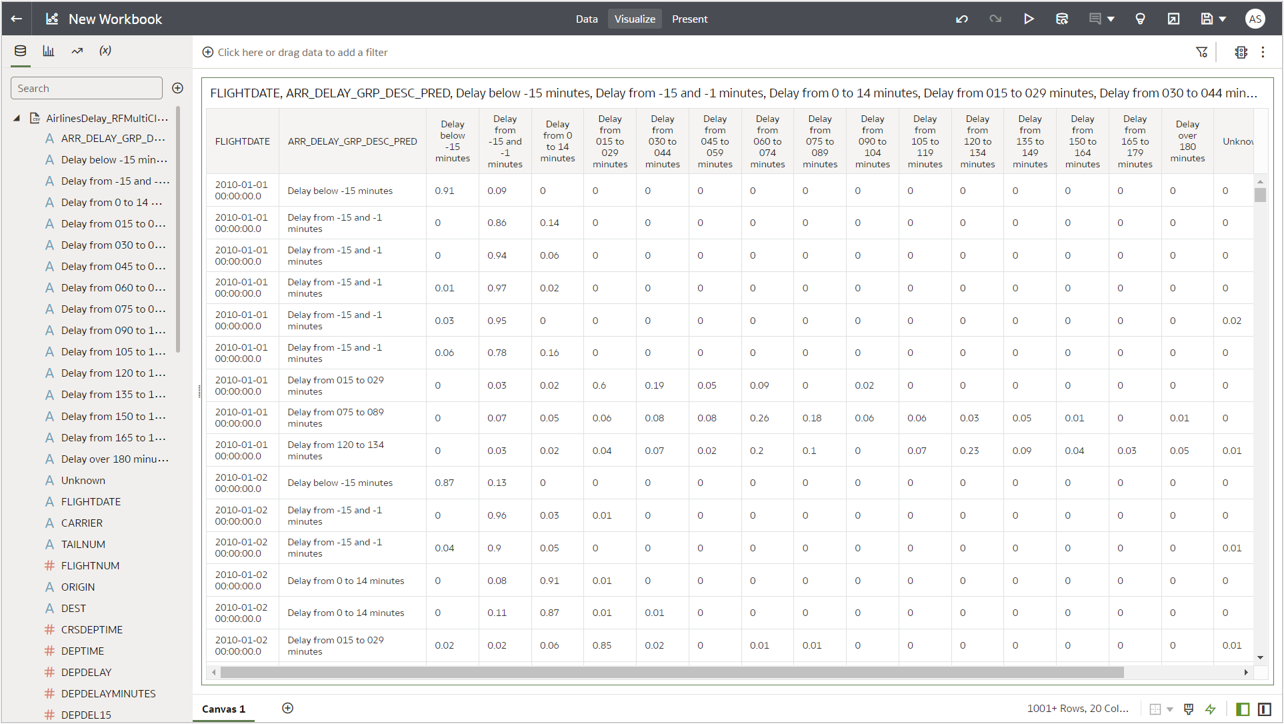Click the add filter prompt text

pos(302,52)
